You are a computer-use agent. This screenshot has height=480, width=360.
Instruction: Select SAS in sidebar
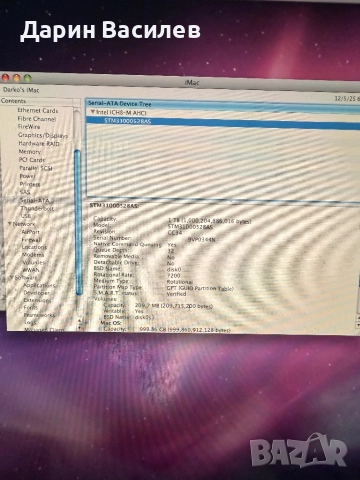pos(25,192)
